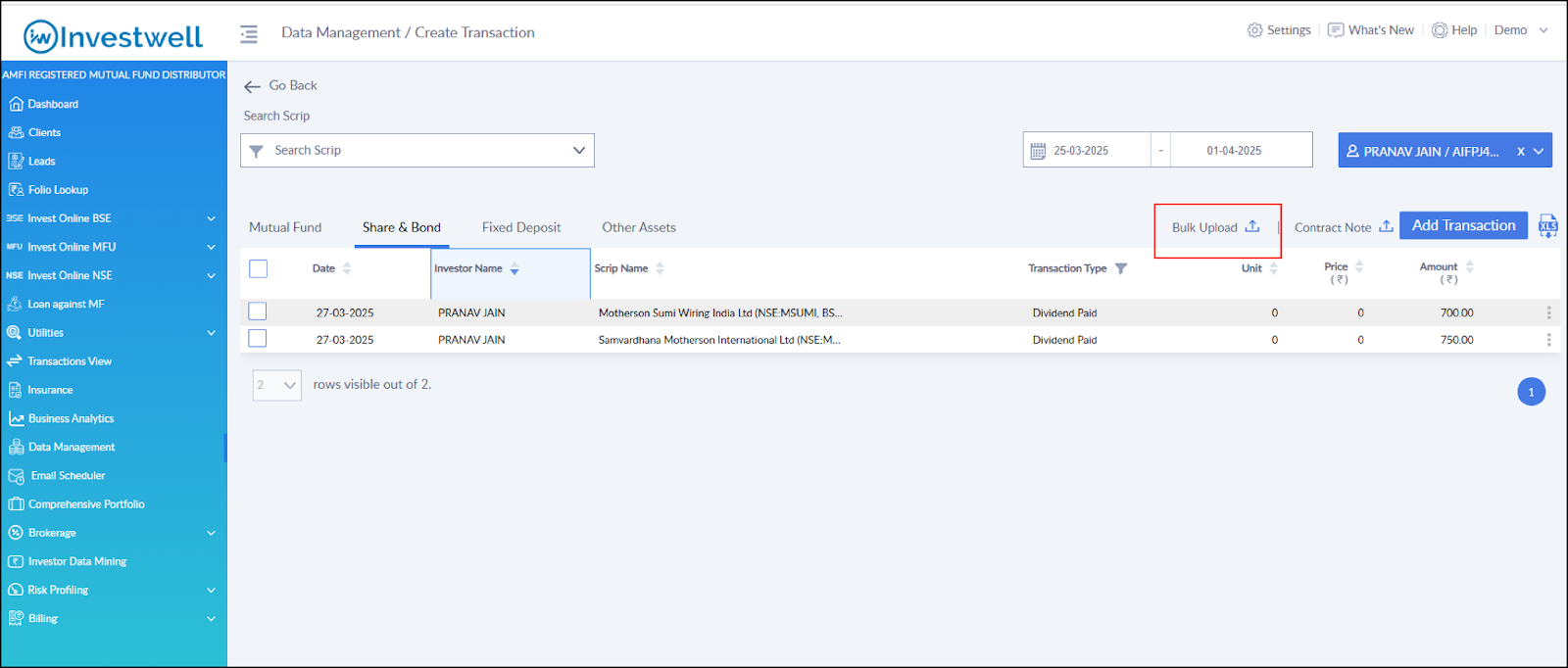Image resolution: width=1568 pixels, height=668 pixels.
Task: Expand Invest Online NSE menu
Action: [211, 275]
